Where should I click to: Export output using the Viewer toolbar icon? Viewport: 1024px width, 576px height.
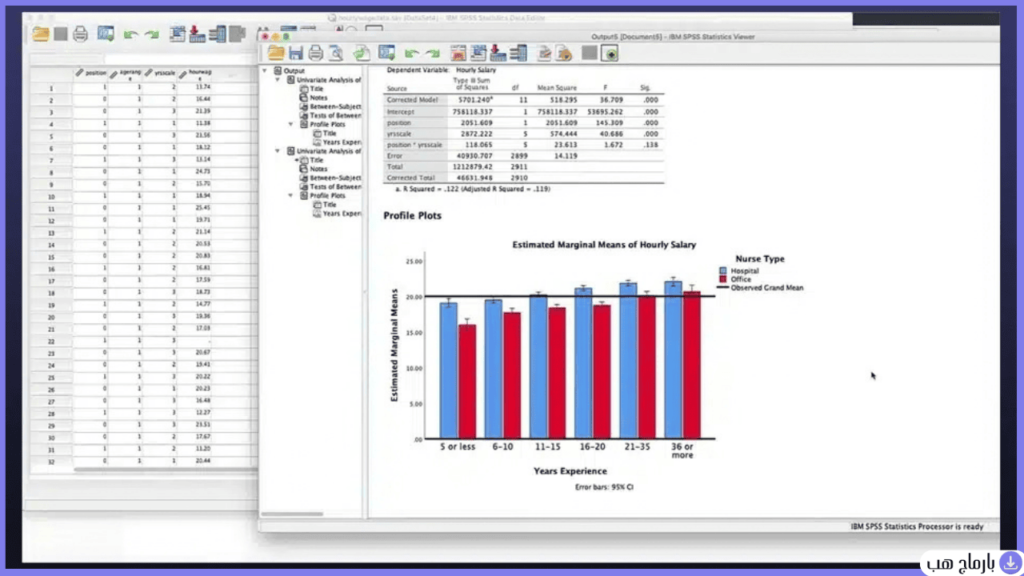pyautogui.click(x=362, y=54)
